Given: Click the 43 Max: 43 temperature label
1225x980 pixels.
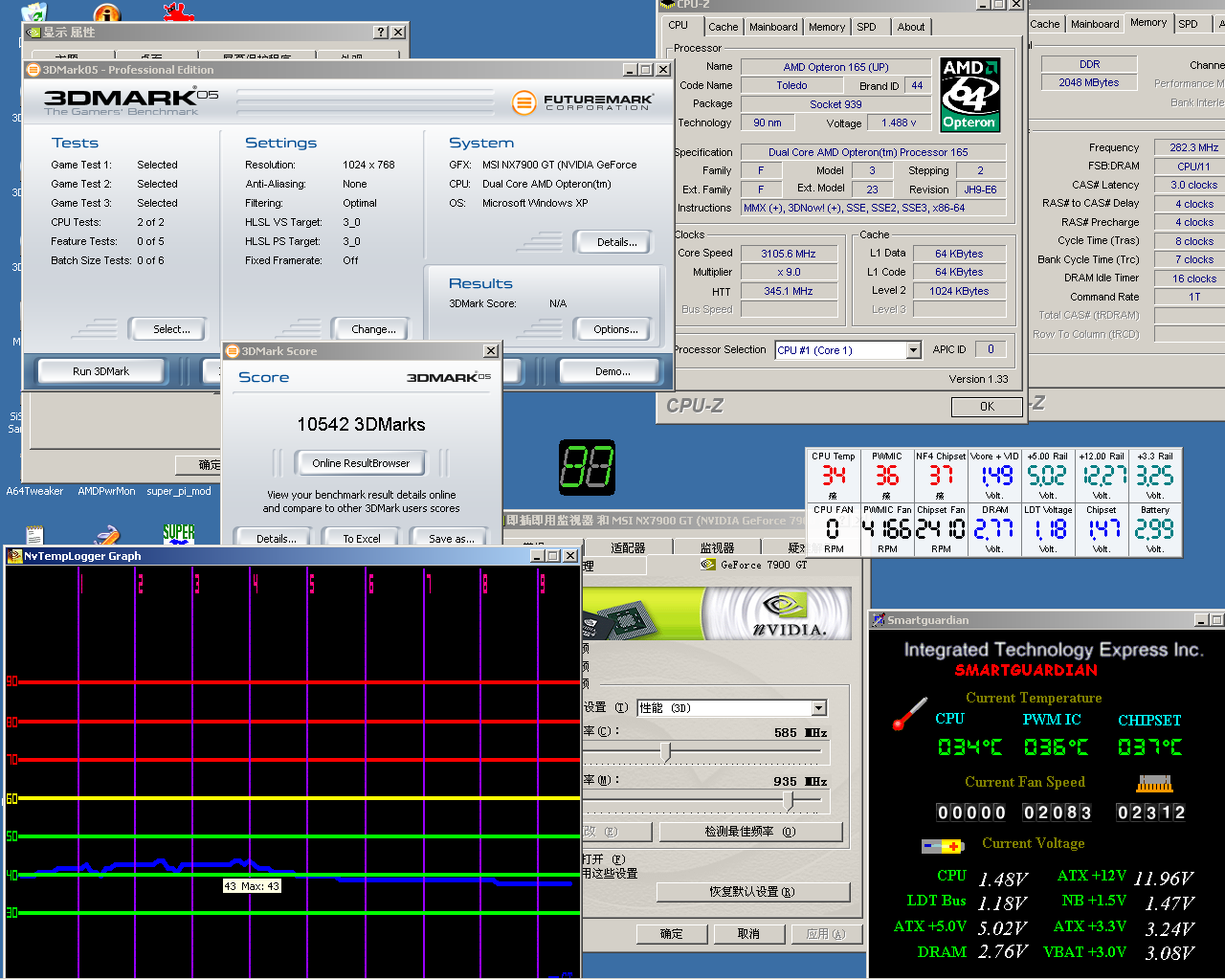Looking at the screenshot, I should tap(252, 886).
